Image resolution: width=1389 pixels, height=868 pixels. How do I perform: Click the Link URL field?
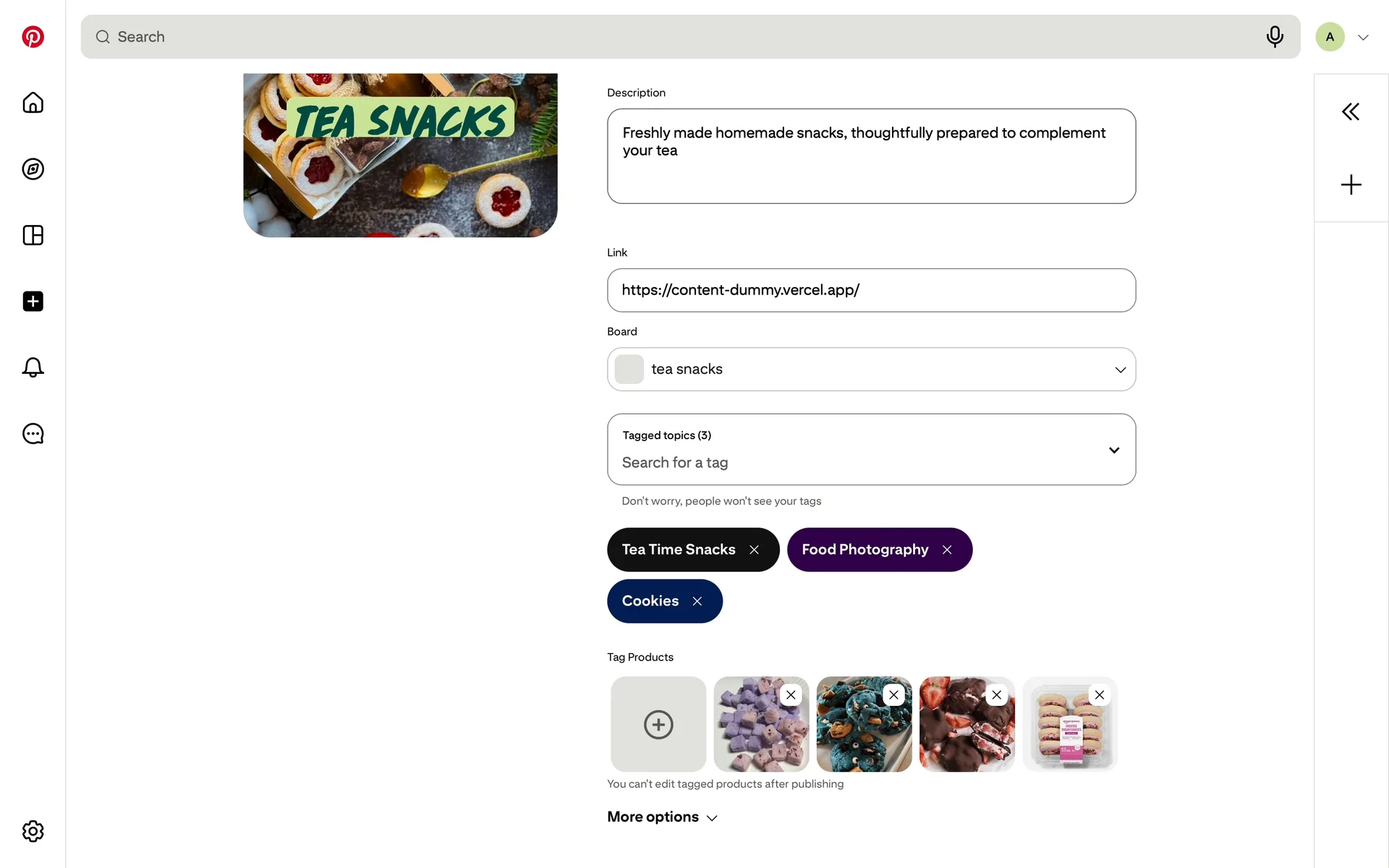[871, 290]
